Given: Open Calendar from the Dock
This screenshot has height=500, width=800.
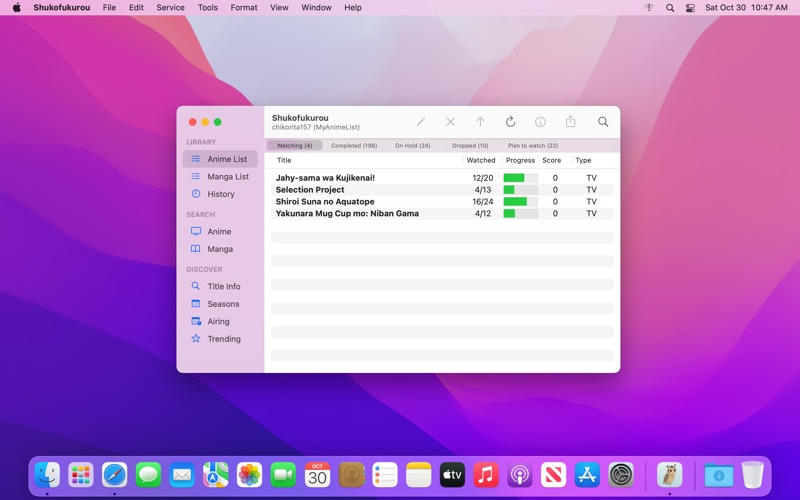Looking at the screenshot, I should point(317,475).
